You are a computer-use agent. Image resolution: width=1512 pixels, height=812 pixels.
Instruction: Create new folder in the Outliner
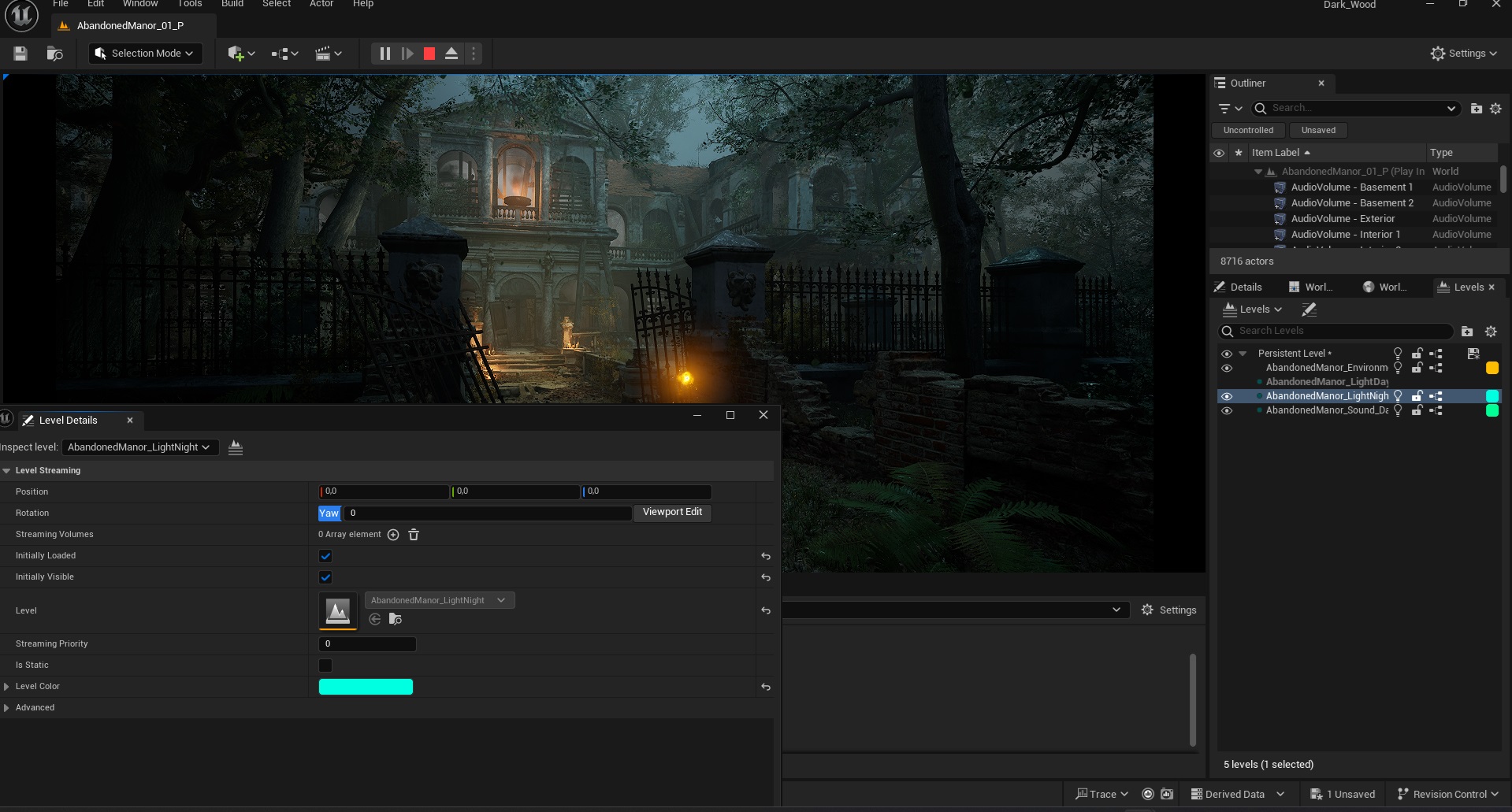click(1477, 109)
